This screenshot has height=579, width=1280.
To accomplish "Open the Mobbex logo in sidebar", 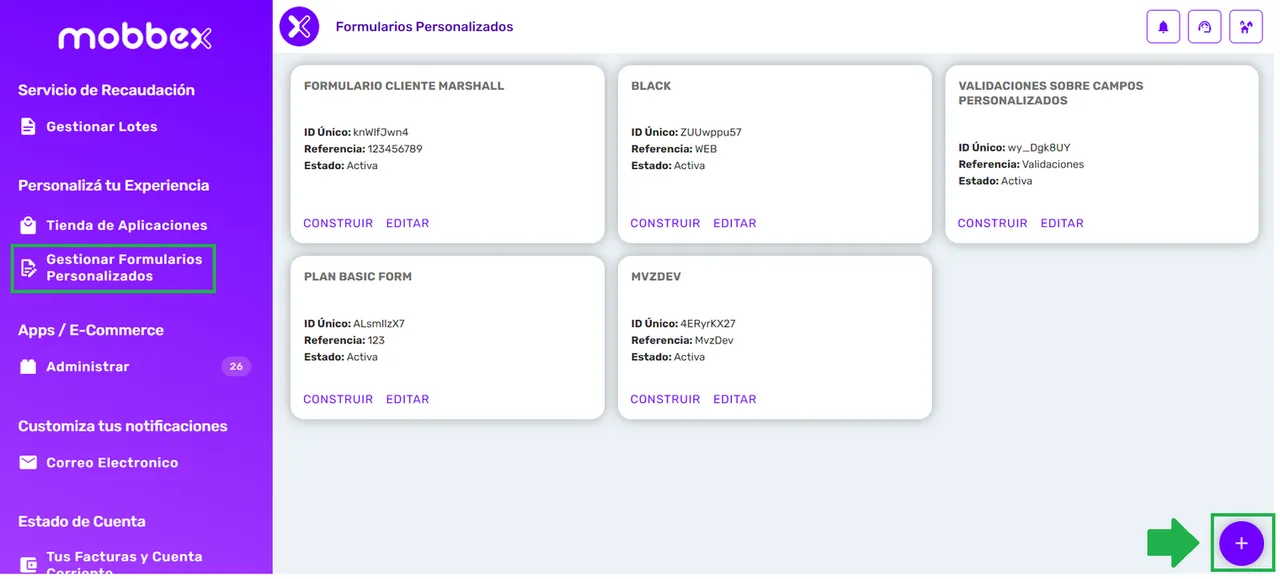I will pyautogui.click(x=135, y=38).
